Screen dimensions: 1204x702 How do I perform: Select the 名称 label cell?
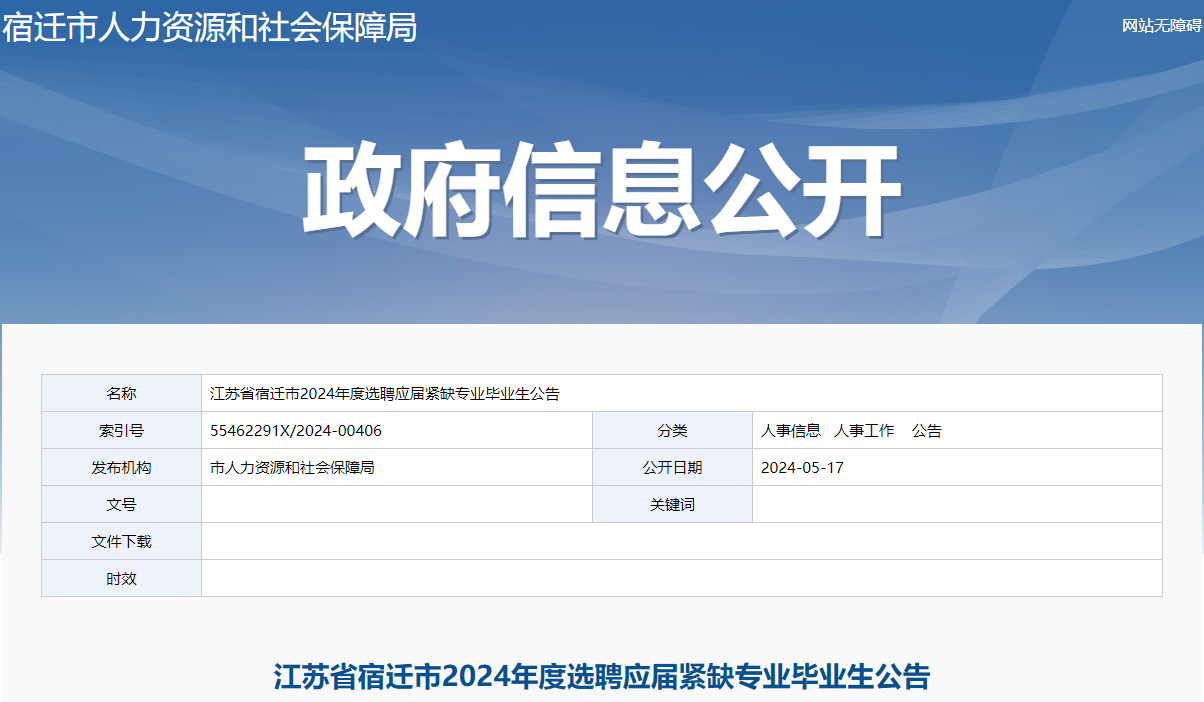click(x=121, y=393)
